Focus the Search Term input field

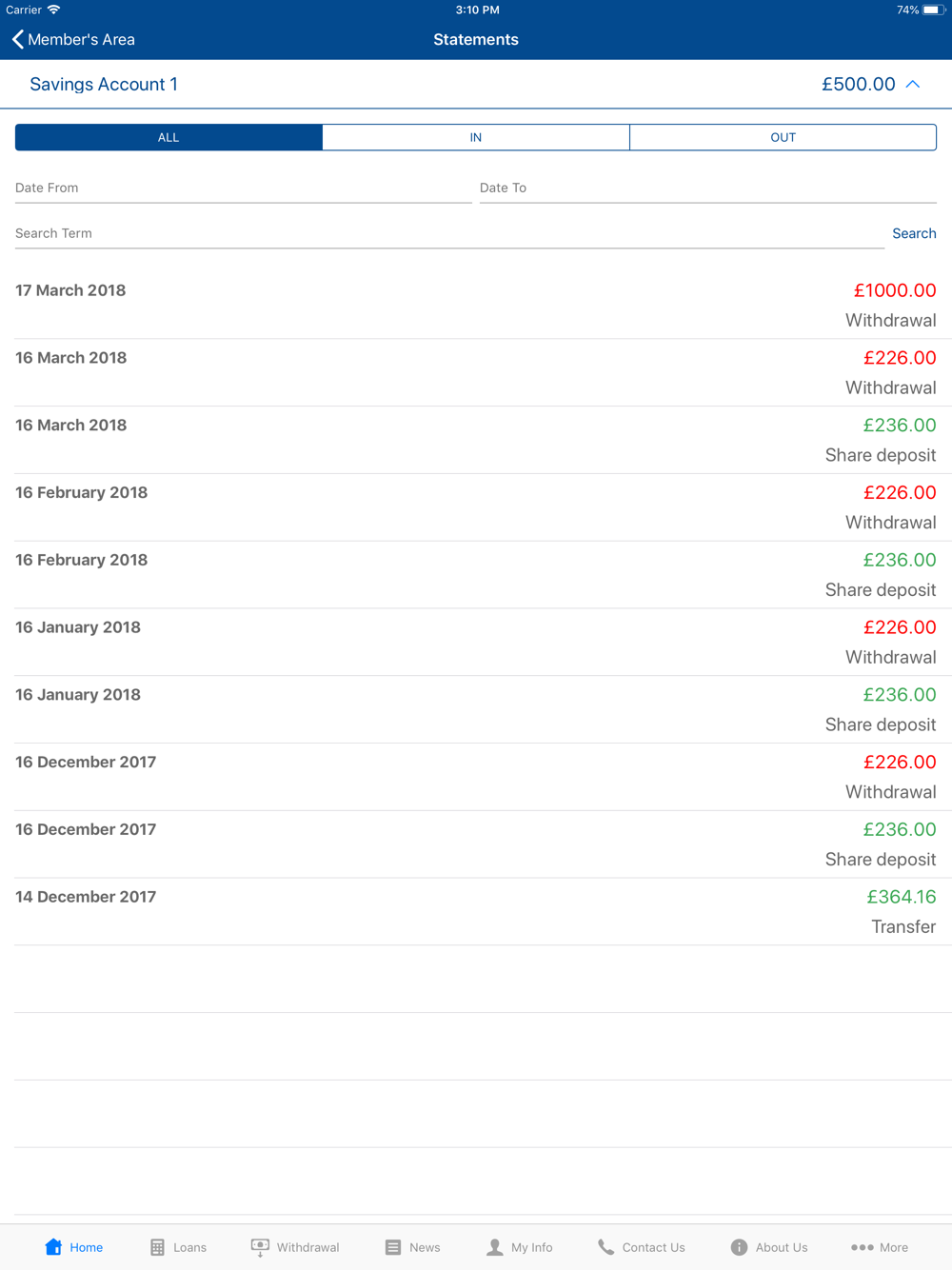[449, 233]
